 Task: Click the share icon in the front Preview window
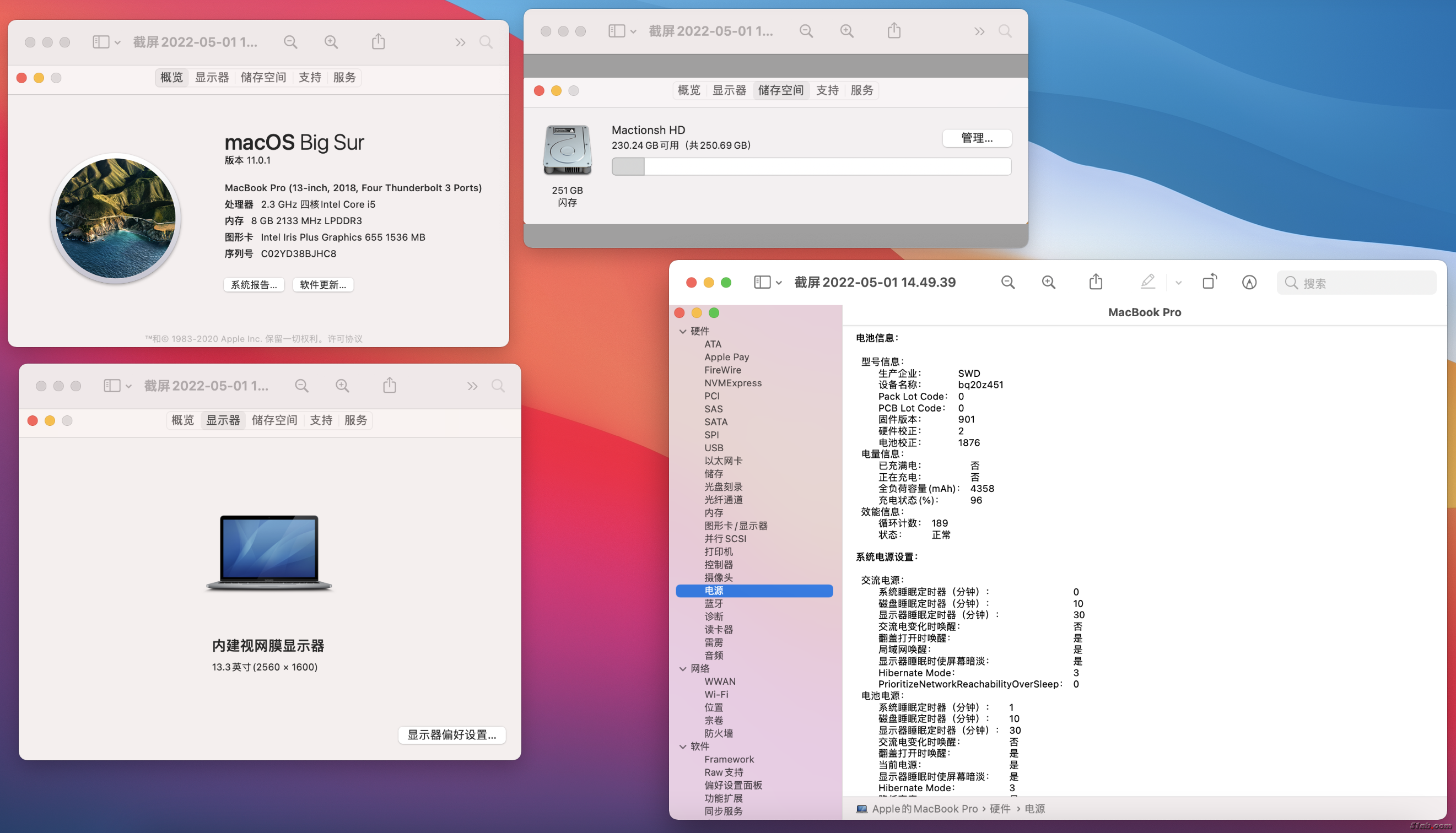coord(1095,282)
